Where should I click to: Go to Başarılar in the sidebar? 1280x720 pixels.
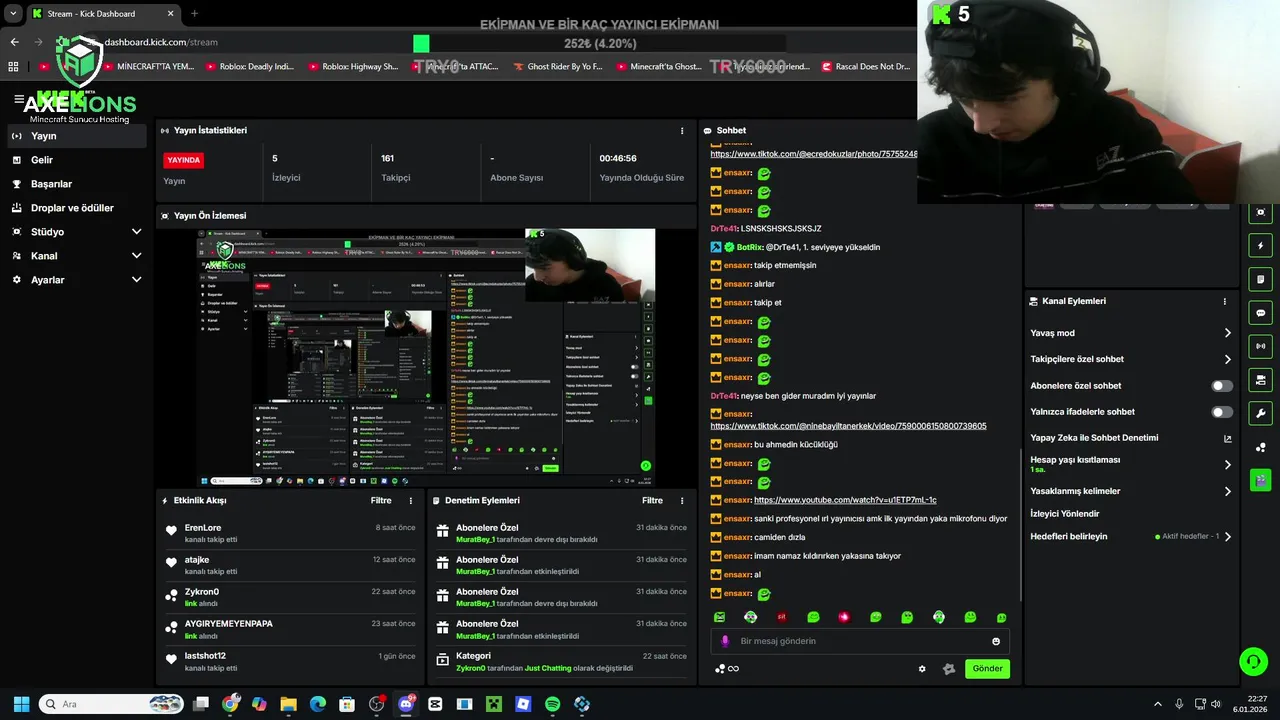[76, 184]
